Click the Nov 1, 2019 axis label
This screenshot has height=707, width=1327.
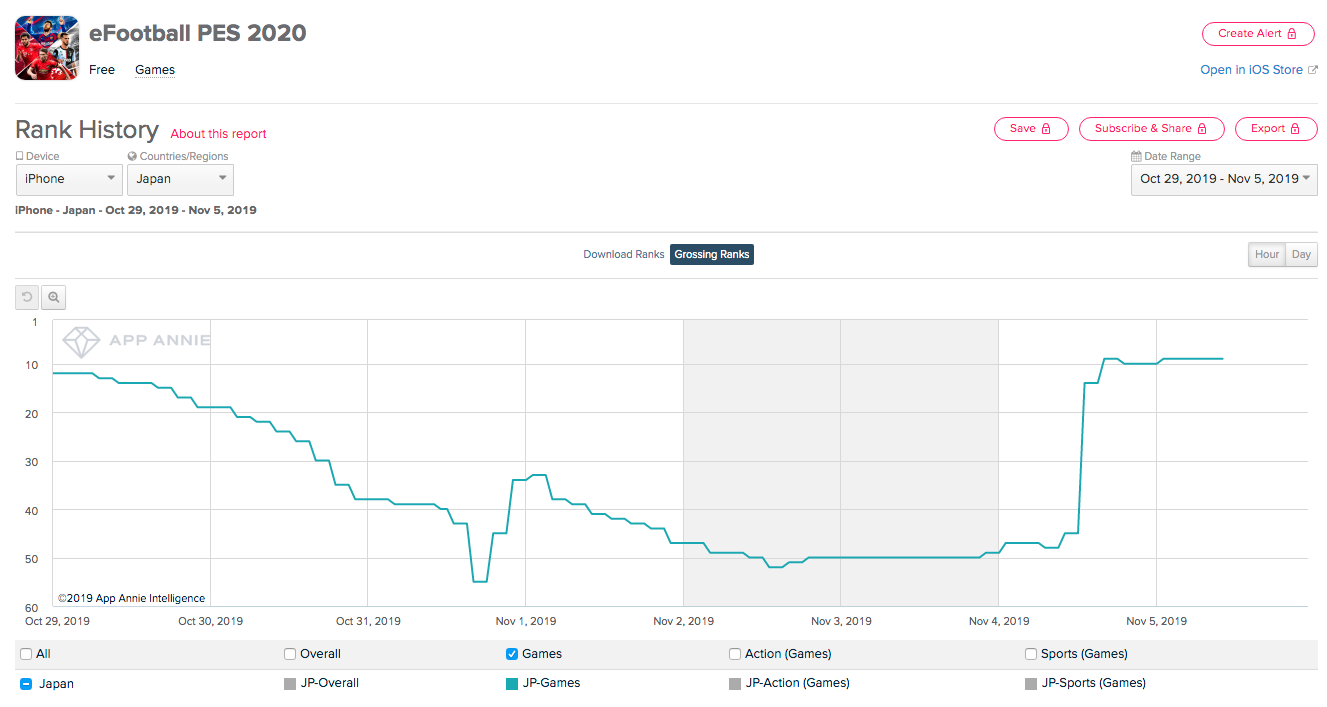point(526,621)
